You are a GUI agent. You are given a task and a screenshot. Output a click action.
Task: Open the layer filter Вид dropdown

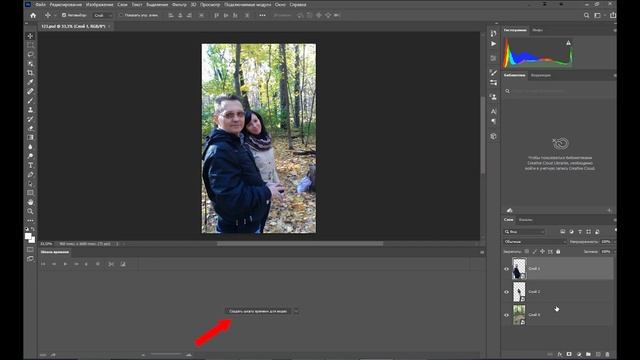click(524, 232)
